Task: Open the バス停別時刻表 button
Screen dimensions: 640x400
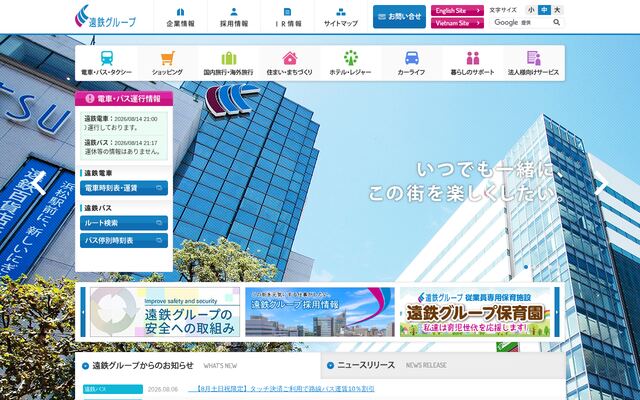Action: pos(124,240)
